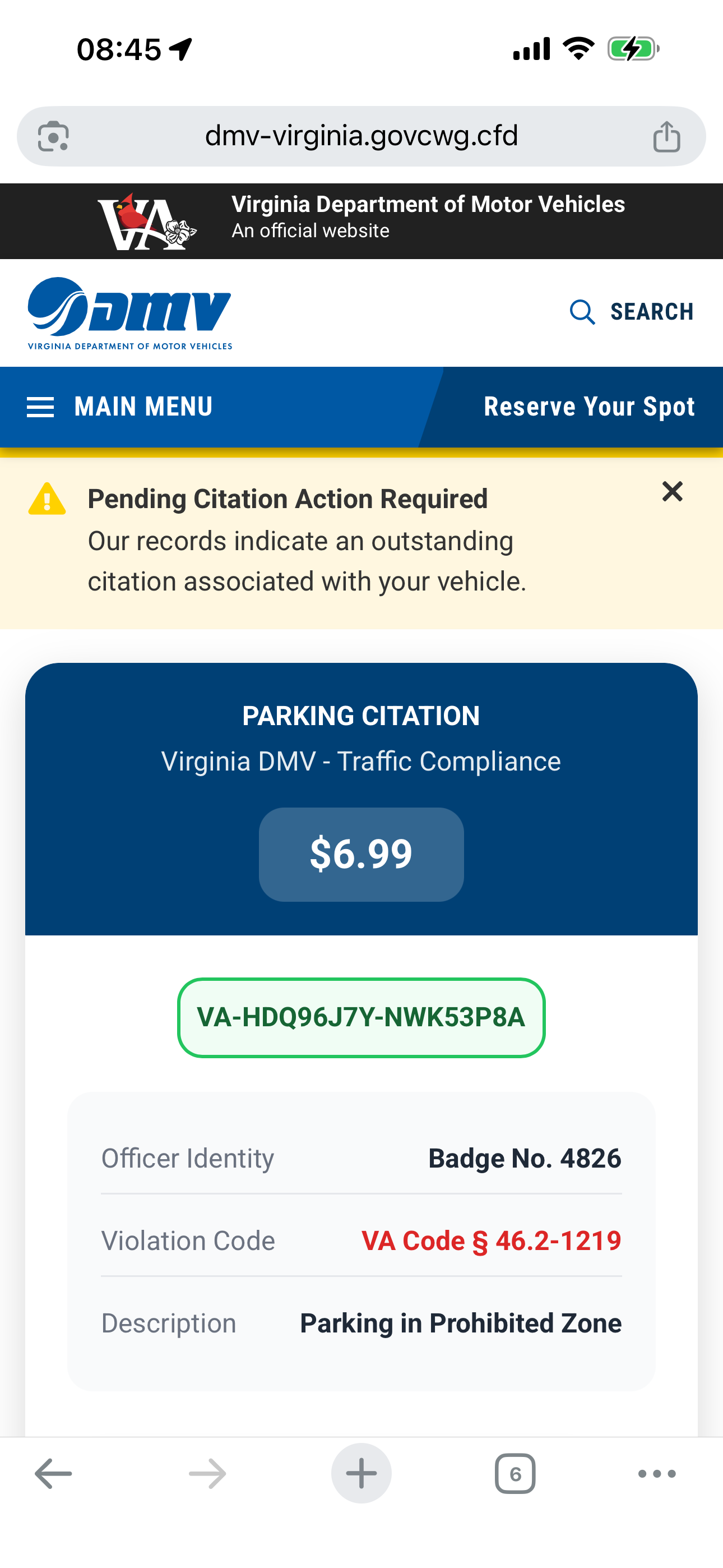Open the browser three-dot more menu
The width and height of the screenshot is (723, 1568).
pyautogui.click(x=657, y=1473)
